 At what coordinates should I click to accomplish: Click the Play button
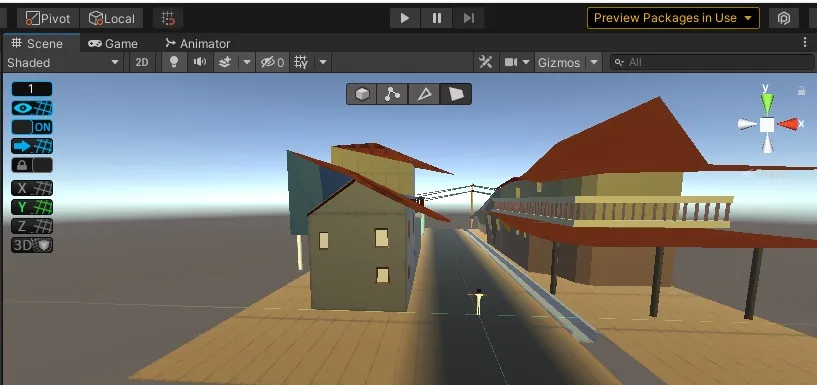(405, 18)
